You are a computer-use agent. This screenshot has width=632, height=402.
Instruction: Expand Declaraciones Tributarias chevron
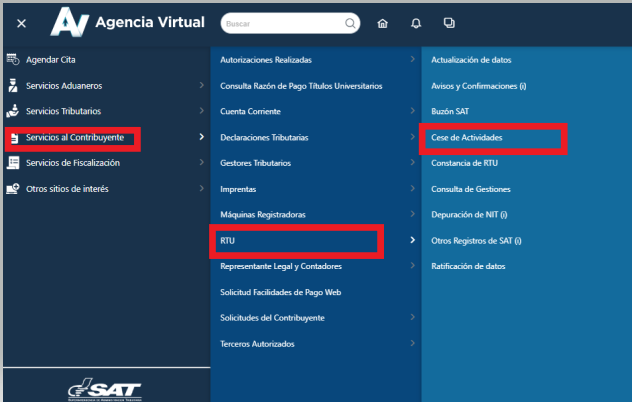[x=413, y=137]
